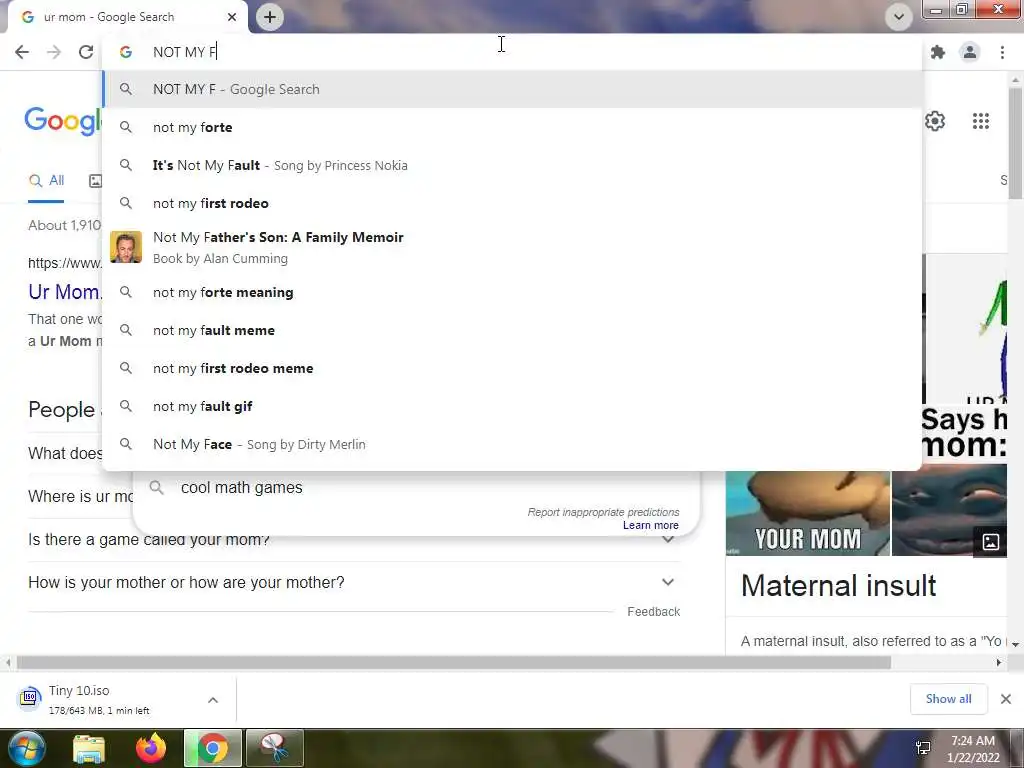Choose 'not my fault meme' suggestion

pyautogui.click(x=513, y=330)
